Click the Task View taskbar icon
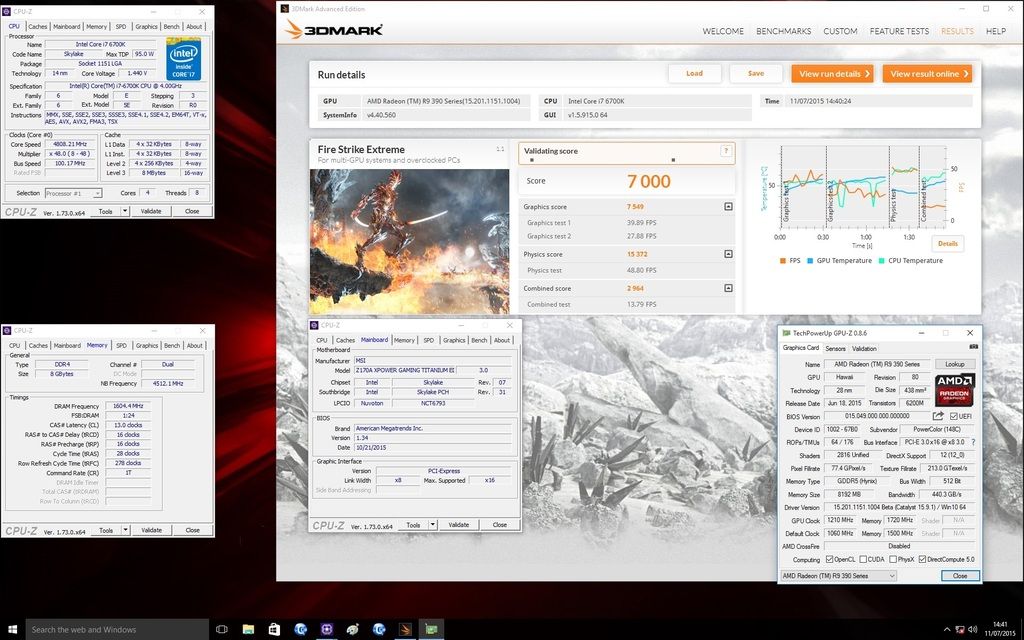Viewport: 1024px width, 640px height. point(222,629)
